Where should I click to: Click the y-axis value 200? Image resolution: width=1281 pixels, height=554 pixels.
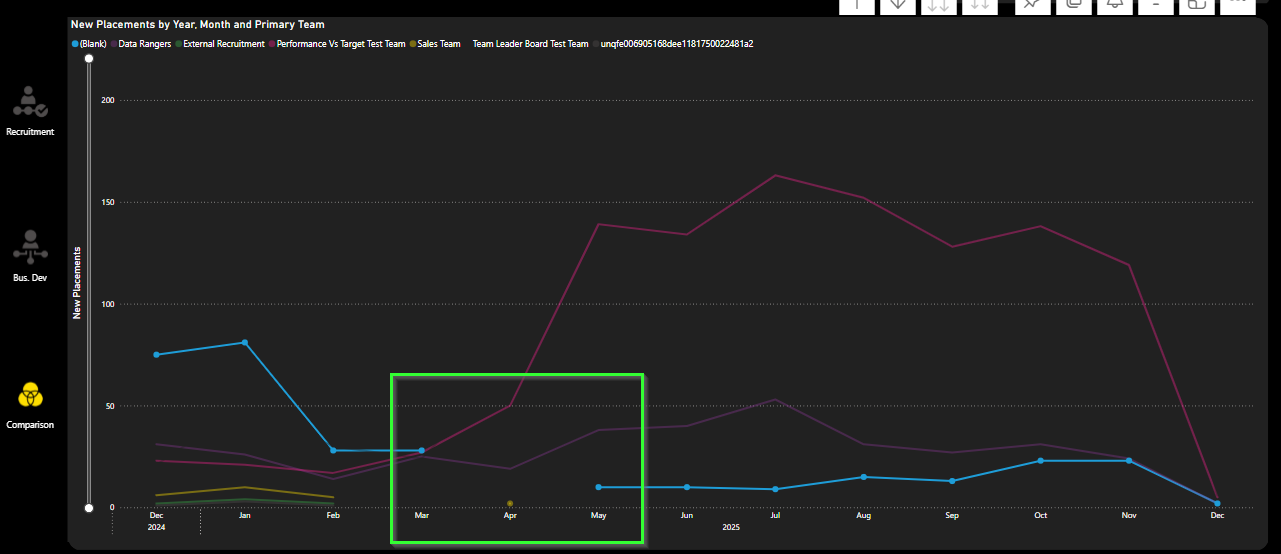pos(108,100)
